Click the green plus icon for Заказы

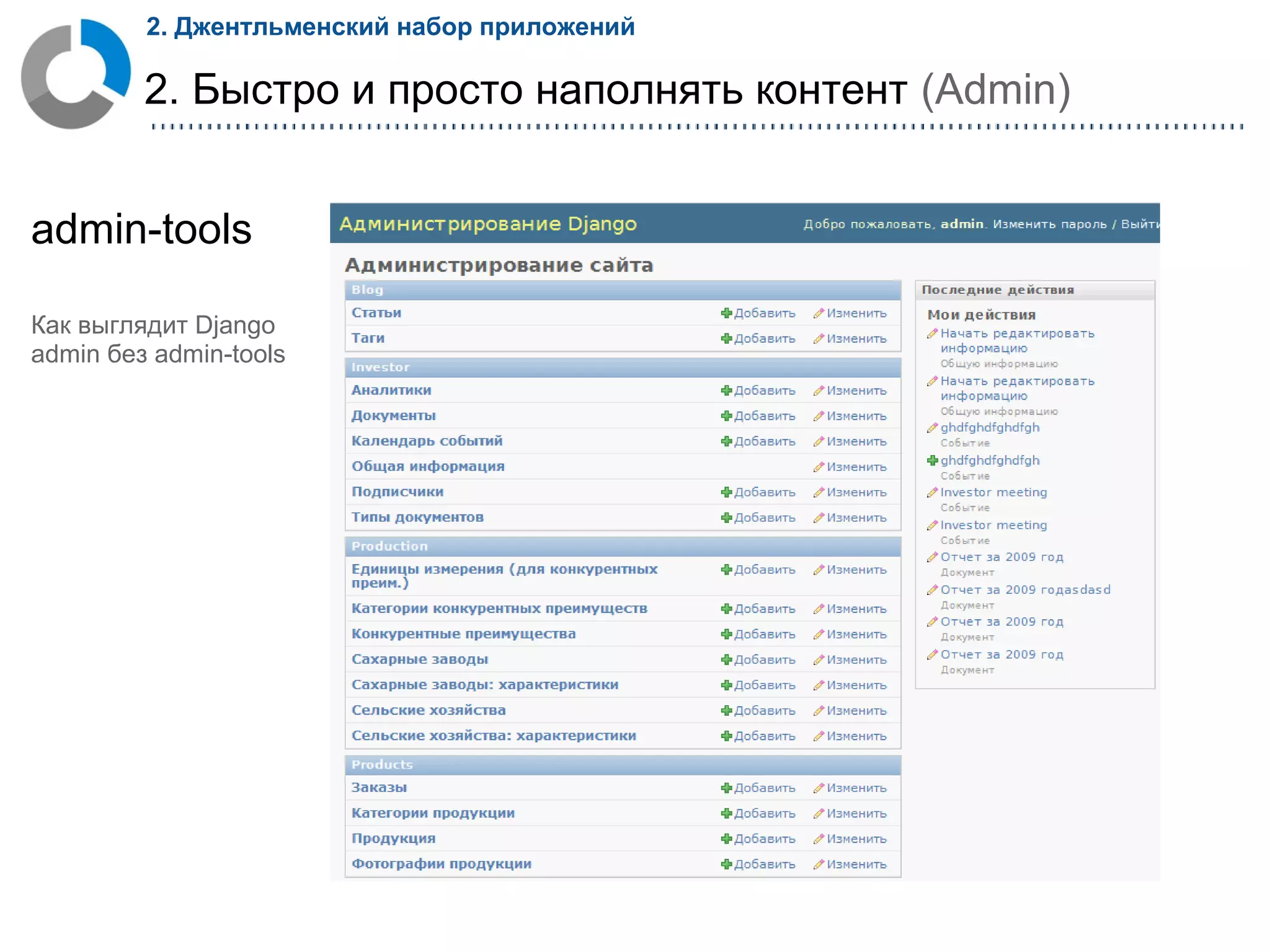click(x=726, y=788)
